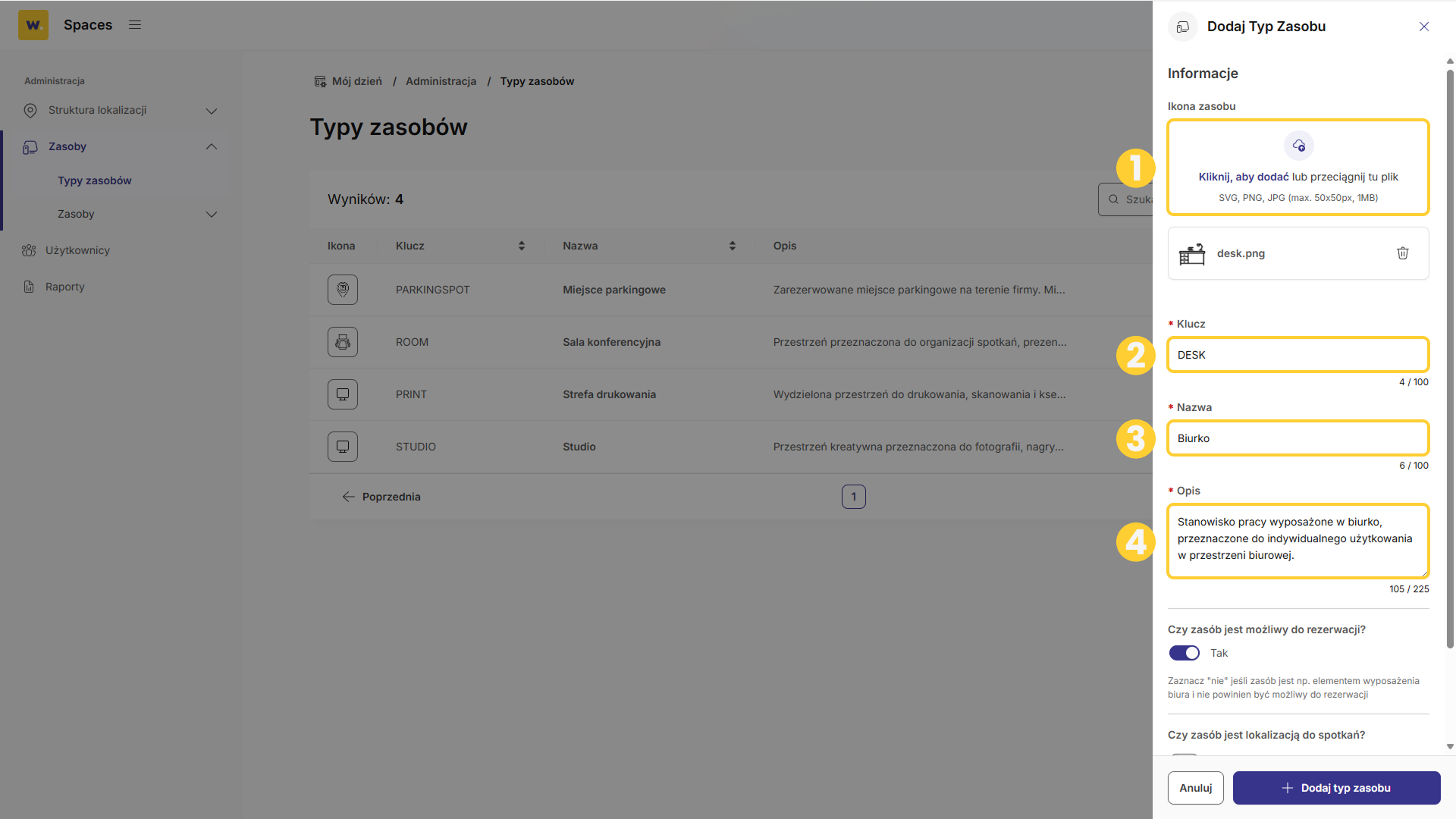Sort table by Klucz column arrows
Image resolution: width=1456 pixels, height=819 pixels.
[x=522, y=246]
